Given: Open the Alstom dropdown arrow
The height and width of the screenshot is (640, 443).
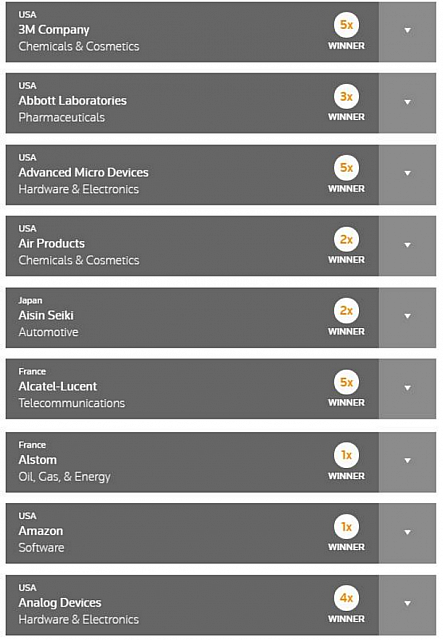Looking at the screenshot, I should [407, 462].
